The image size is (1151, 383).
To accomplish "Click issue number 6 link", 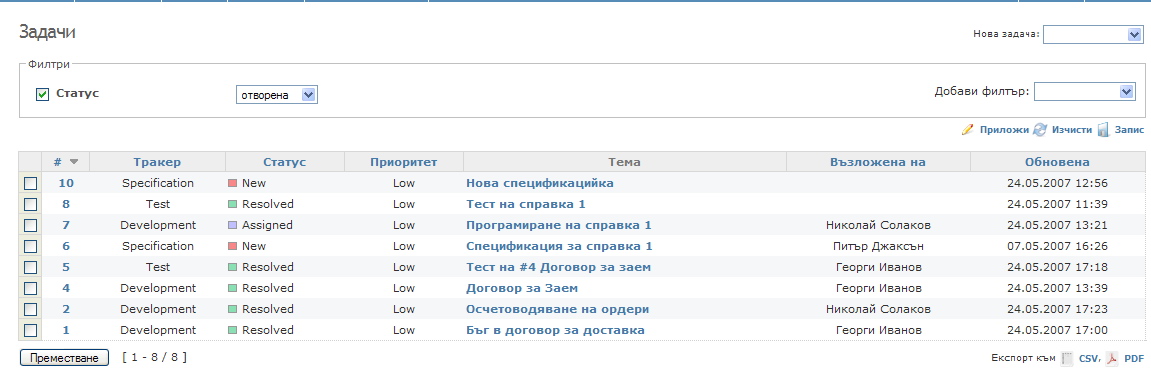I will tap(66, 246).
